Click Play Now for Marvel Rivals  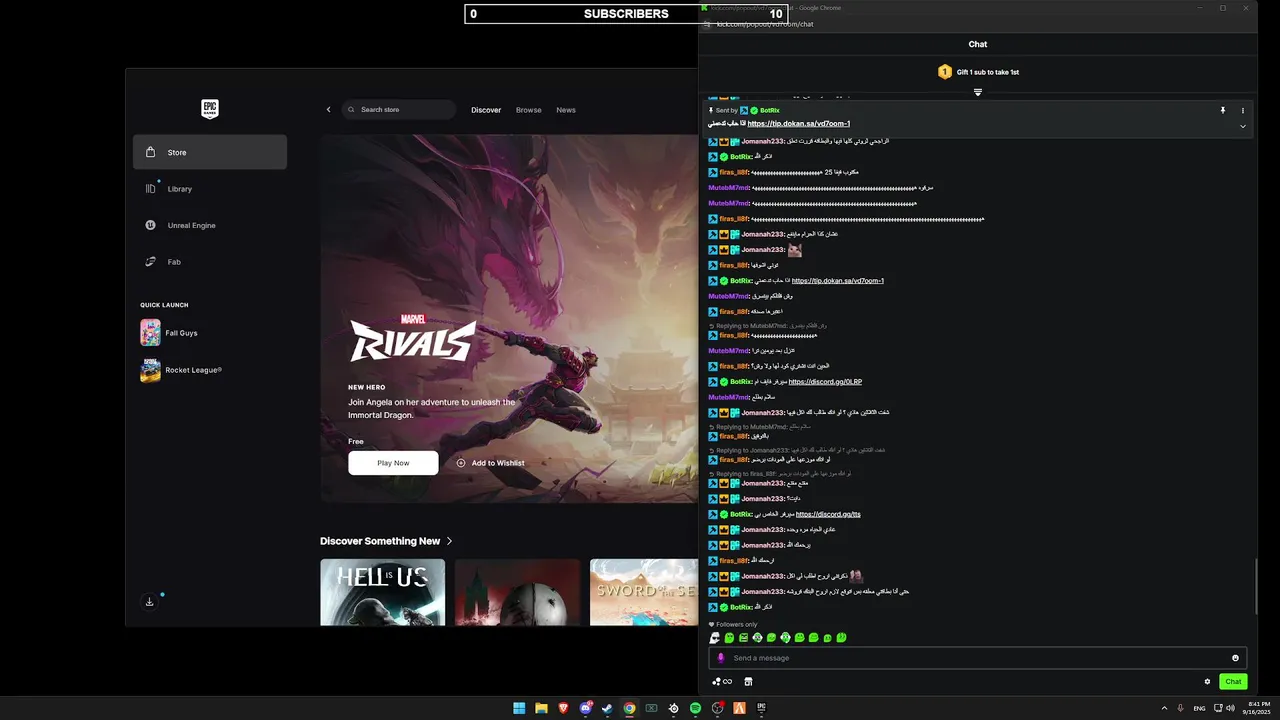coord(393,463)
